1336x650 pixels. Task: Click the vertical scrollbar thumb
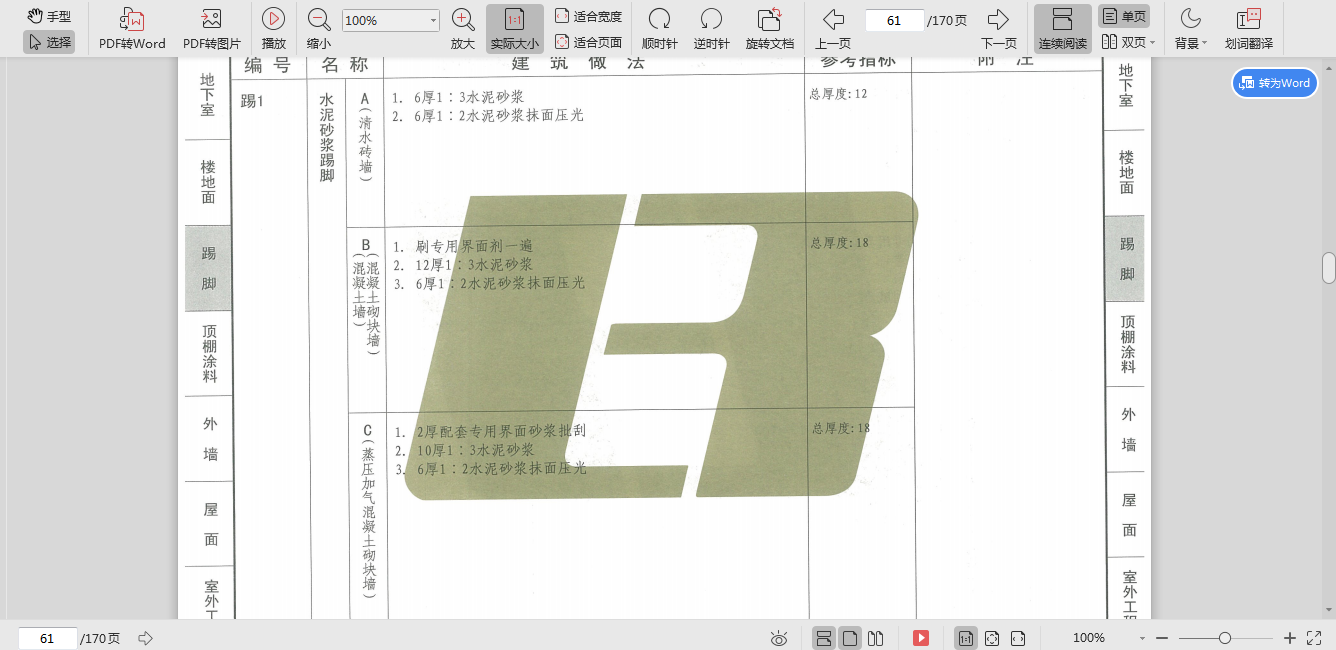coord(1329,268)
